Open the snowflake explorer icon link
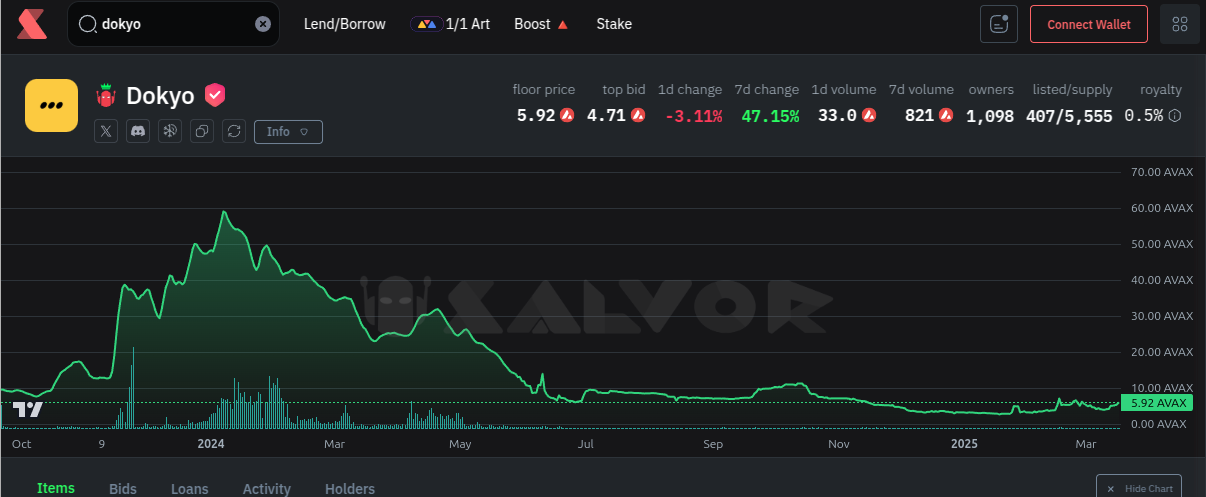 coord(170,131)
